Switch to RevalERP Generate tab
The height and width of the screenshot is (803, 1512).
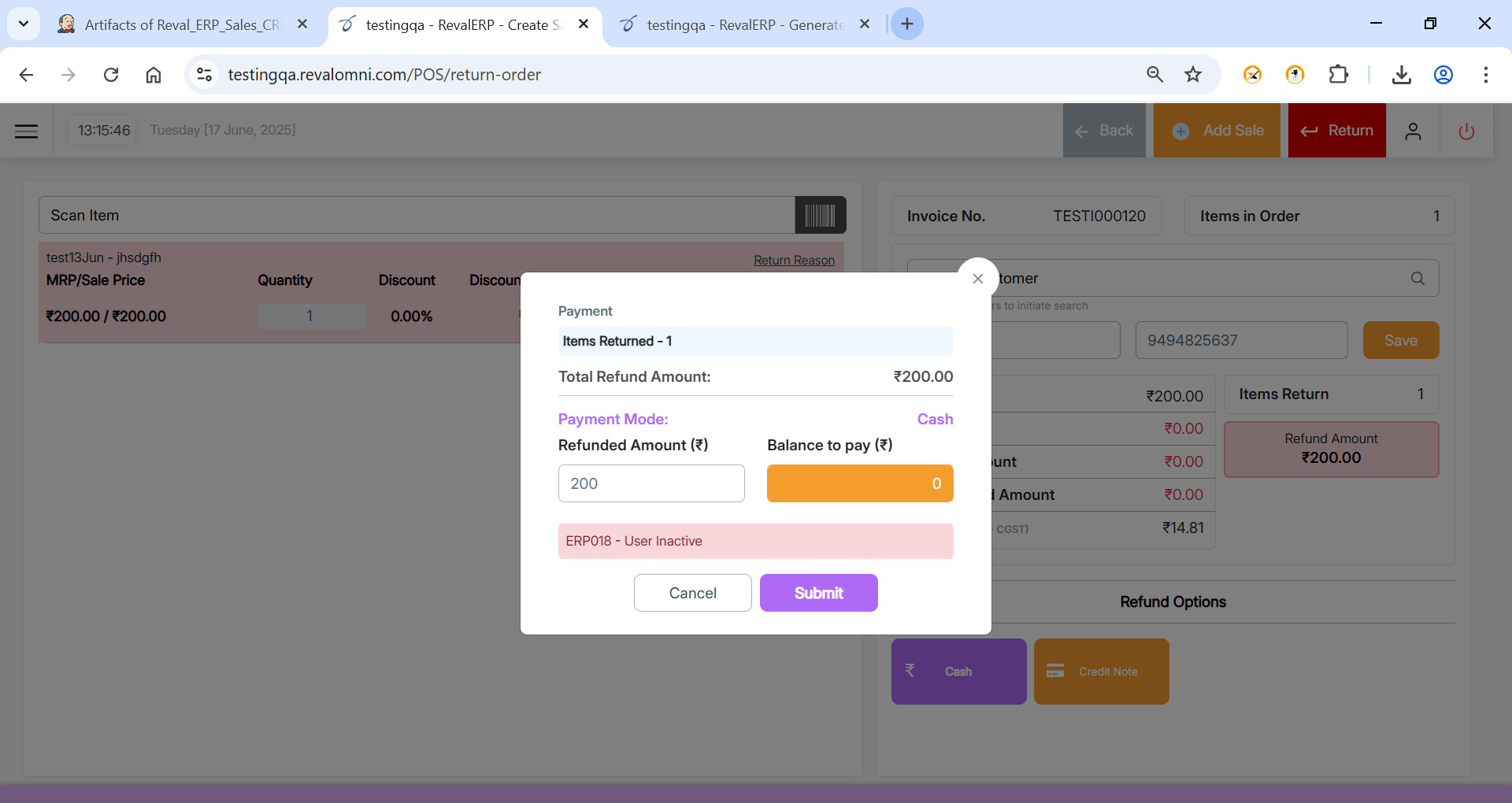(744, 24)
